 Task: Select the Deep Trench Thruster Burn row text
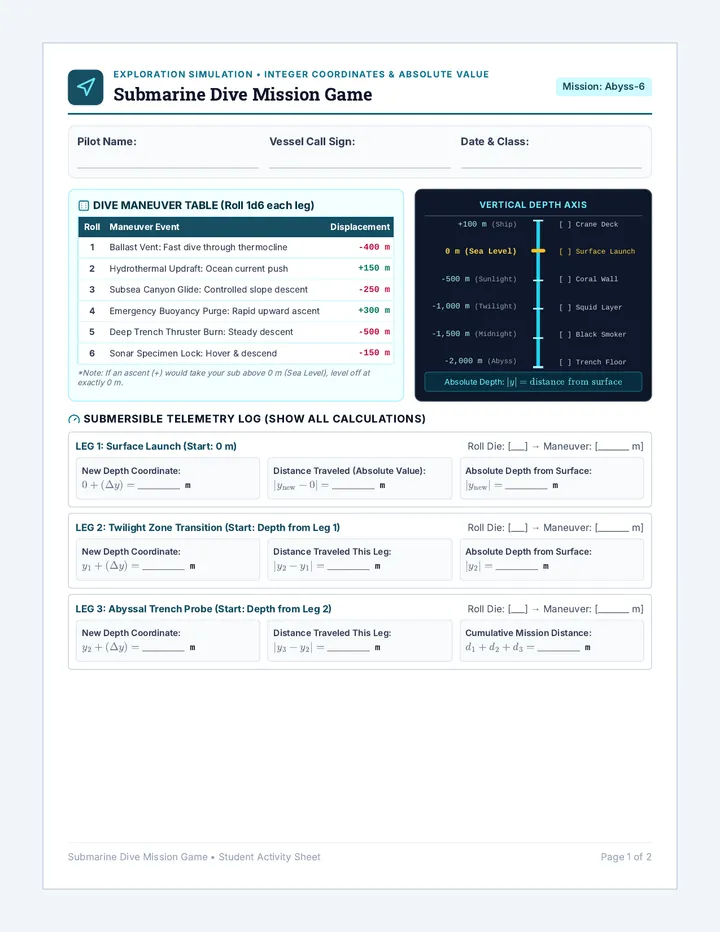pos(201,332)
